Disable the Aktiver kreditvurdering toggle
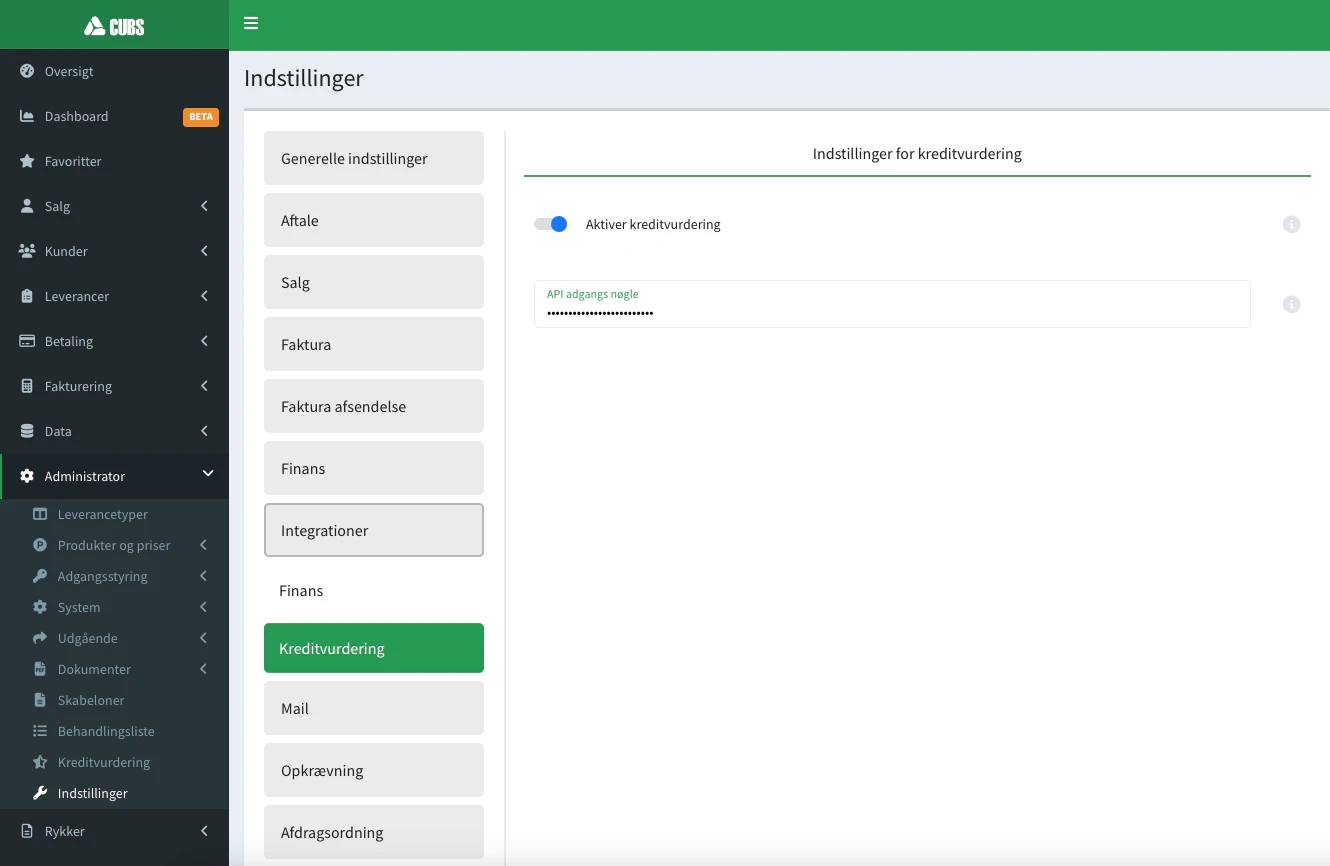The width and height of the screenshot is (1330, 866). click(551, 224)
